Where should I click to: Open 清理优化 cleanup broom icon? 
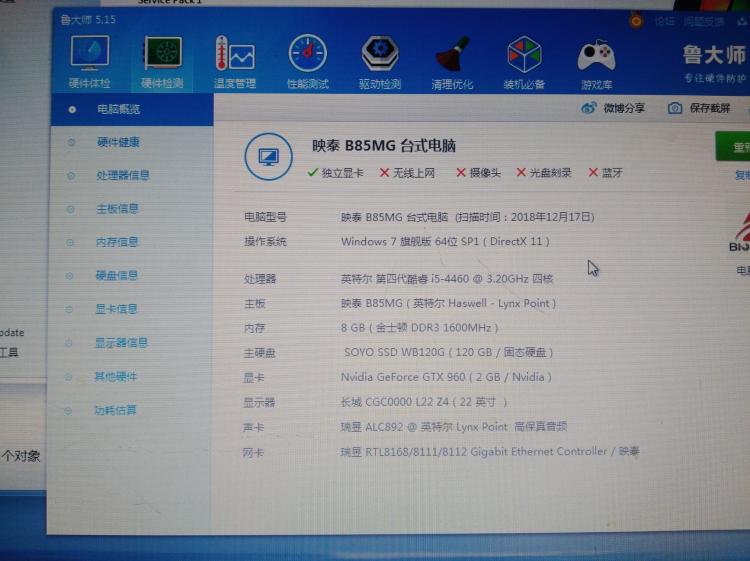(452, 62)
